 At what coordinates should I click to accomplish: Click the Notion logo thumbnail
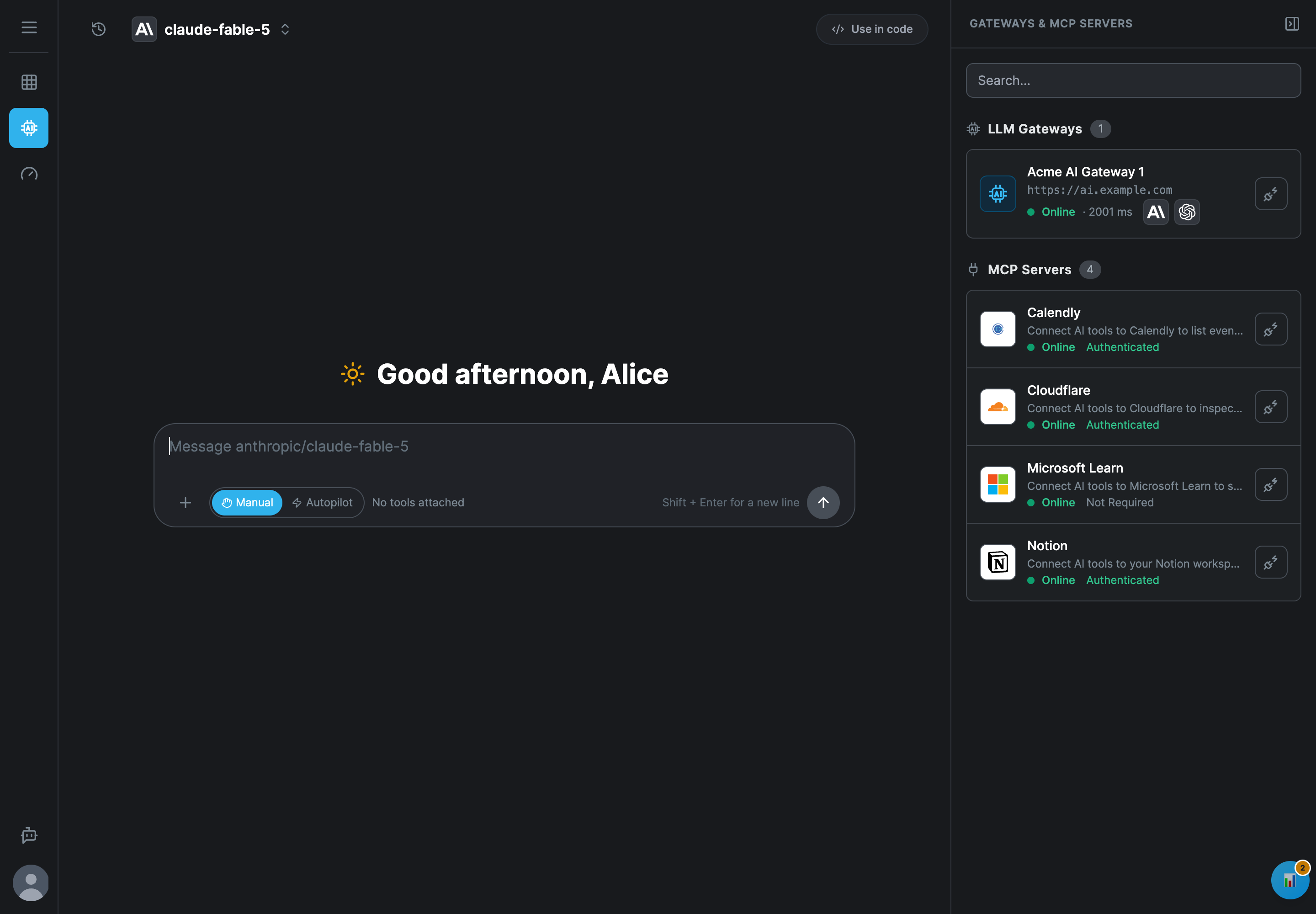pos(997,562)
